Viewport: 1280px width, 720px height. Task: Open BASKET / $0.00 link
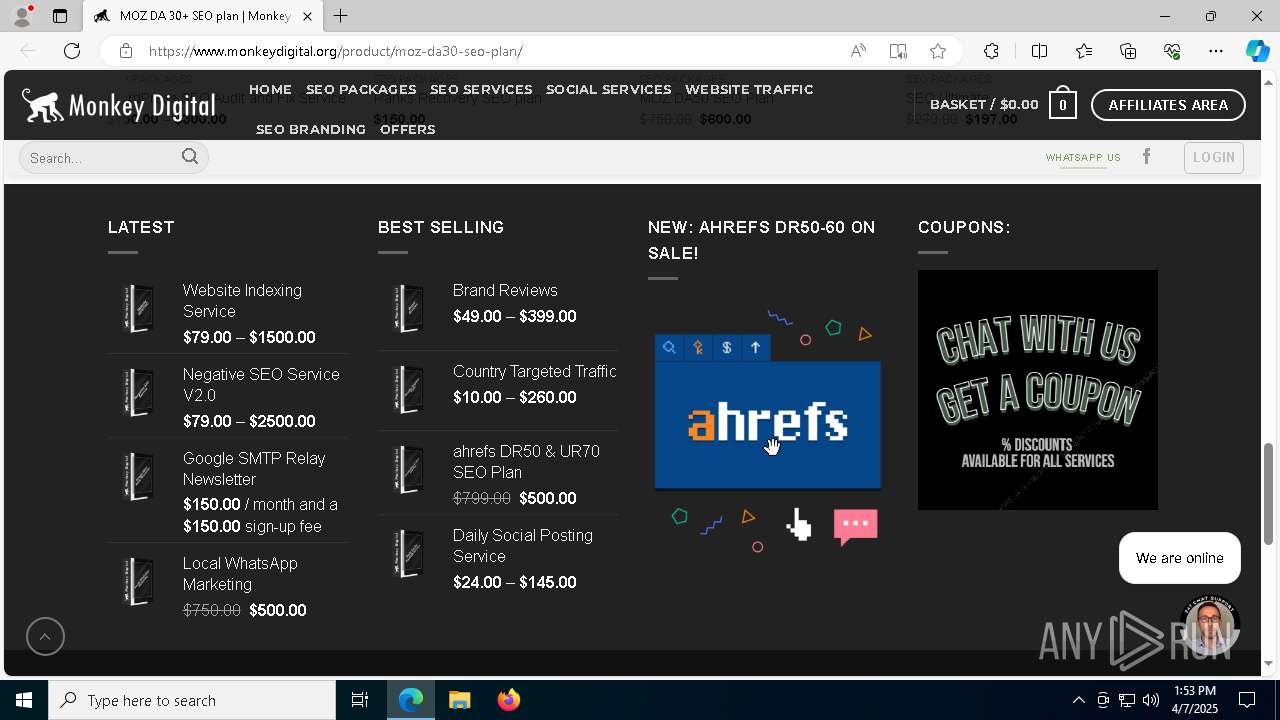(984, 104)
